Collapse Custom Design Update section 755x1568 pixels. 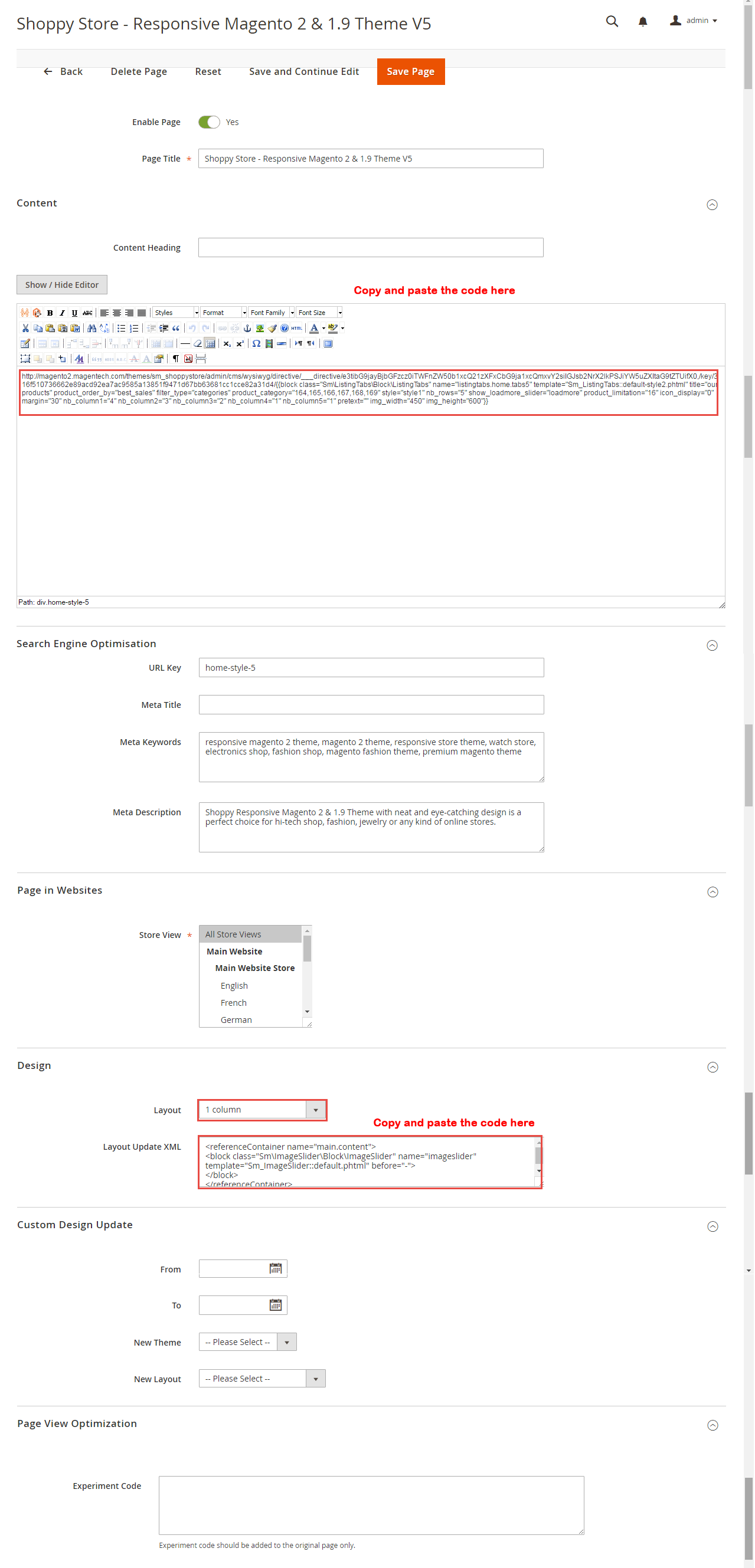tap(712, 1226)
